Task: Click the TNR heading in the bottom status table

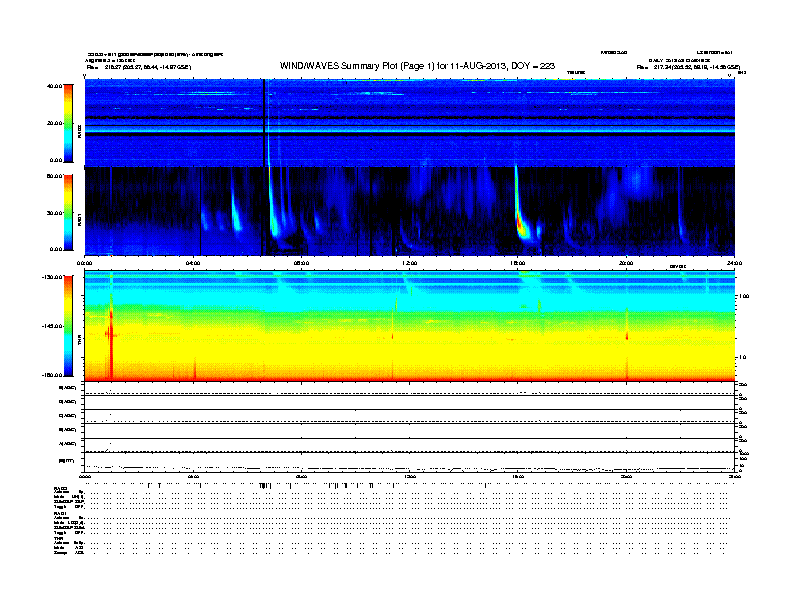Action: pyautogui.click(x=58, y=538)
